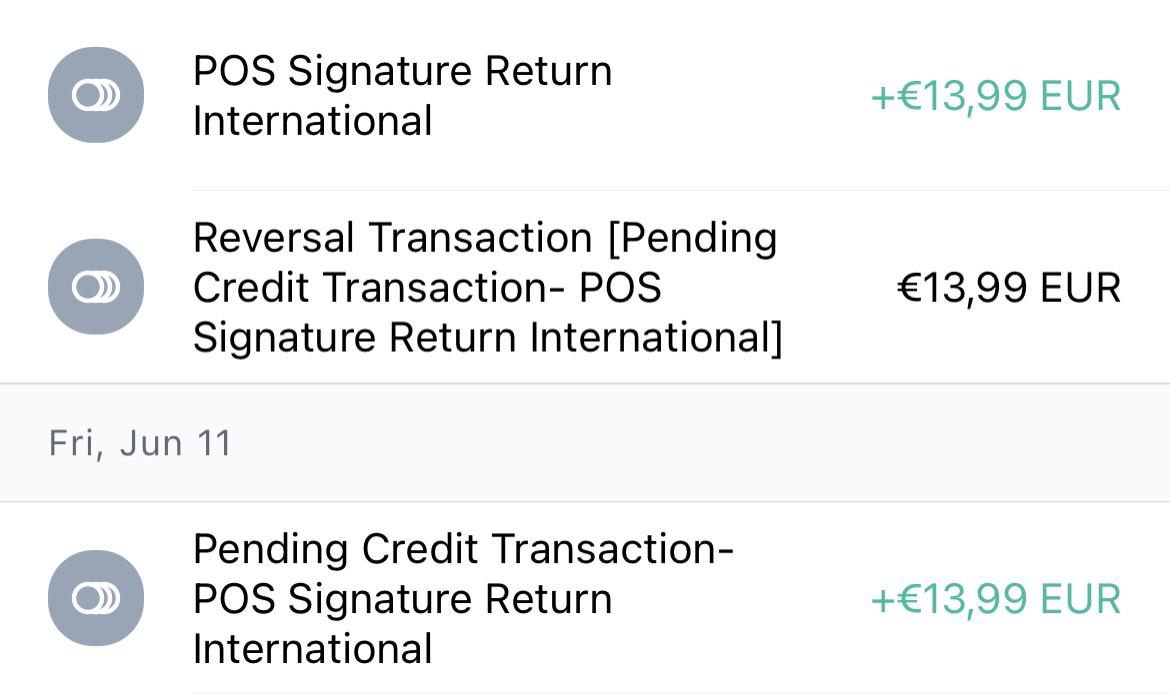
Task: Tap the contactless icon in the bottom transaction row
Action: [x=94, y=598]
